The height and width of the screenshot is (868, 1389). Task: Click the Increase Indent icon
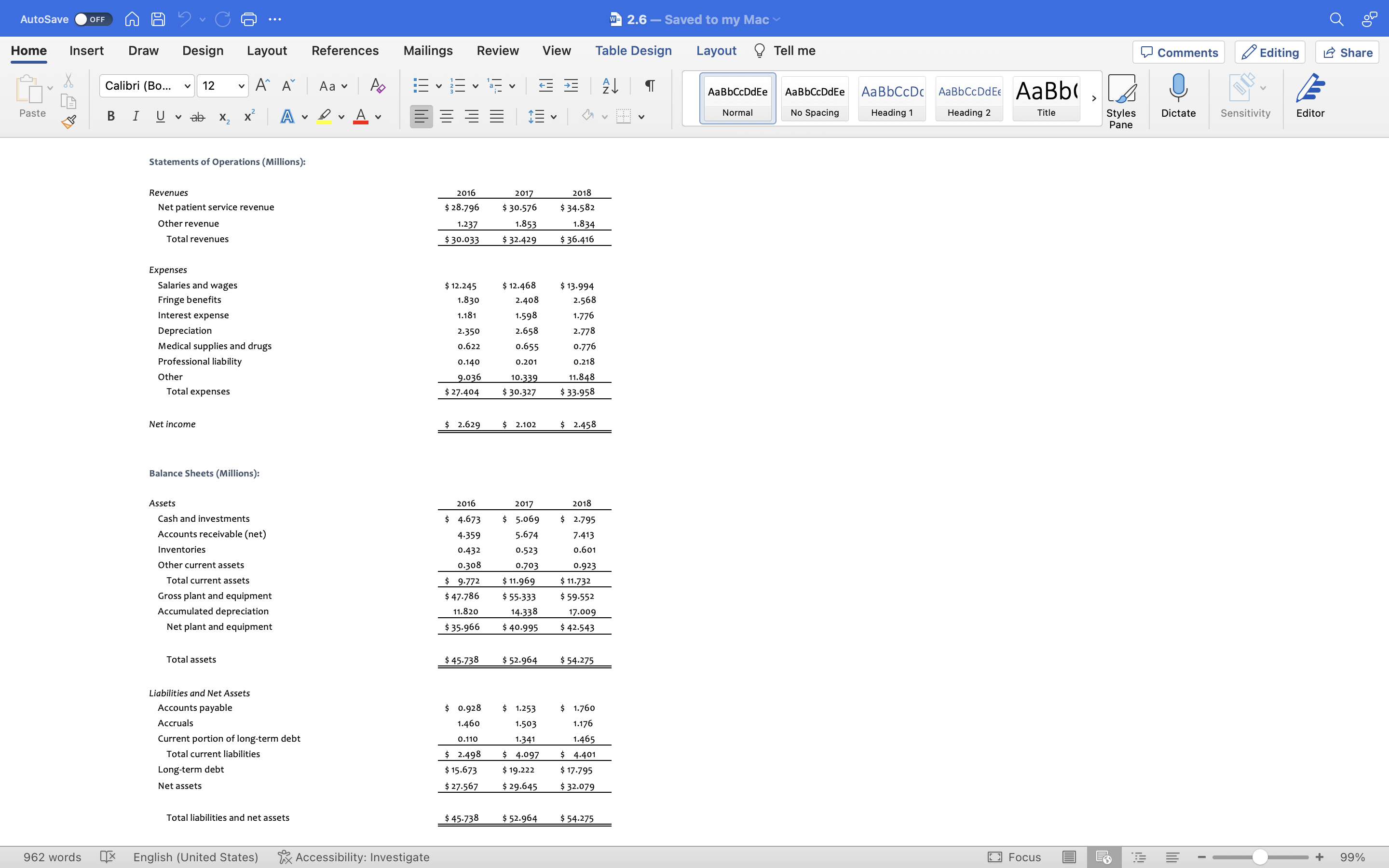(x=571, y=86)
